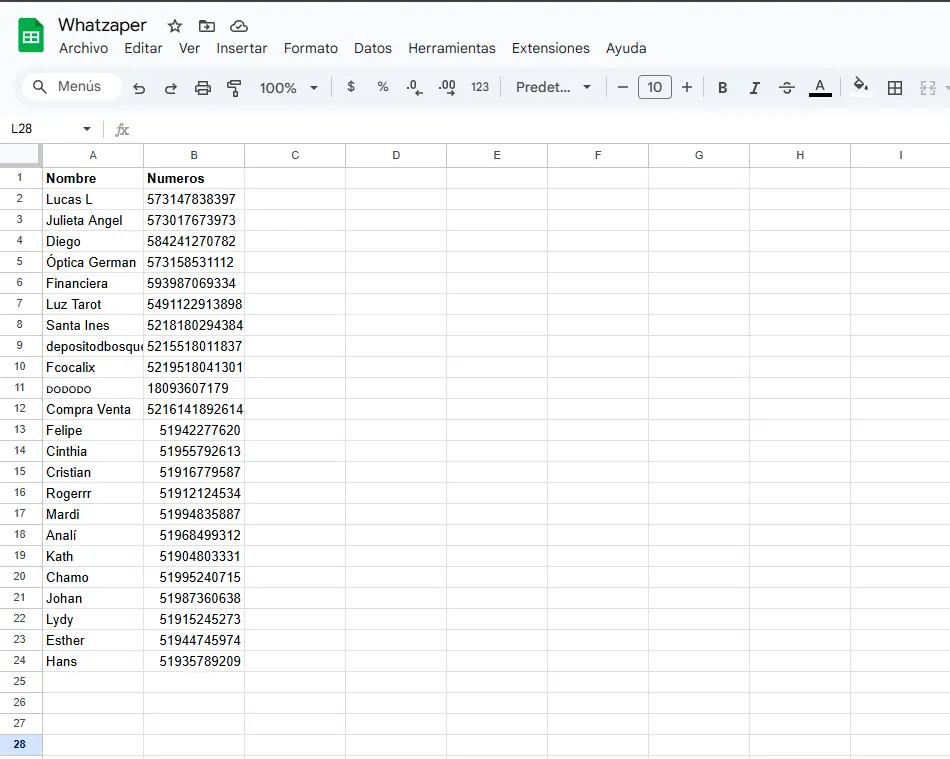Image resolution: width=950 pixels, height=759 pixels.
Task: Expand the font family dropdown
Action: pos(554,88)
